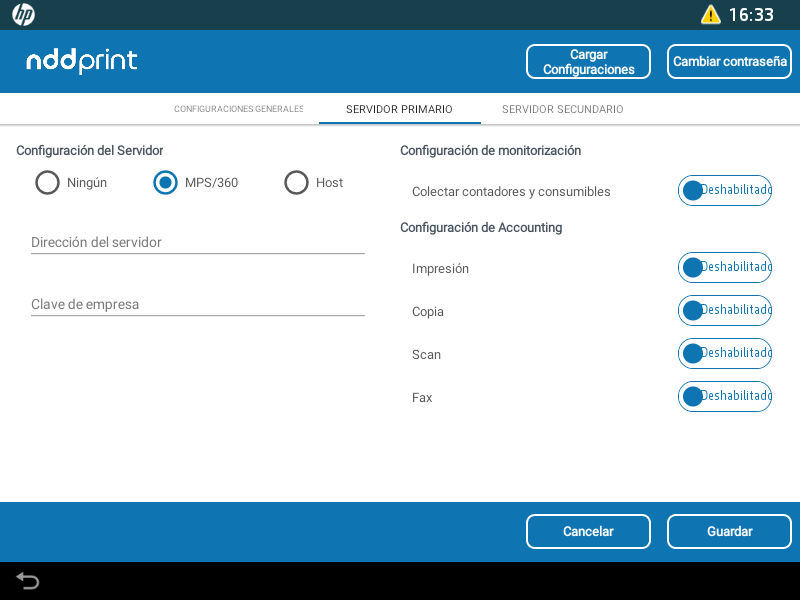This screenshot has height=600, width=800.
Task: Enable Colectar contadores y consumibles toggle
Action: pos(724,190)
